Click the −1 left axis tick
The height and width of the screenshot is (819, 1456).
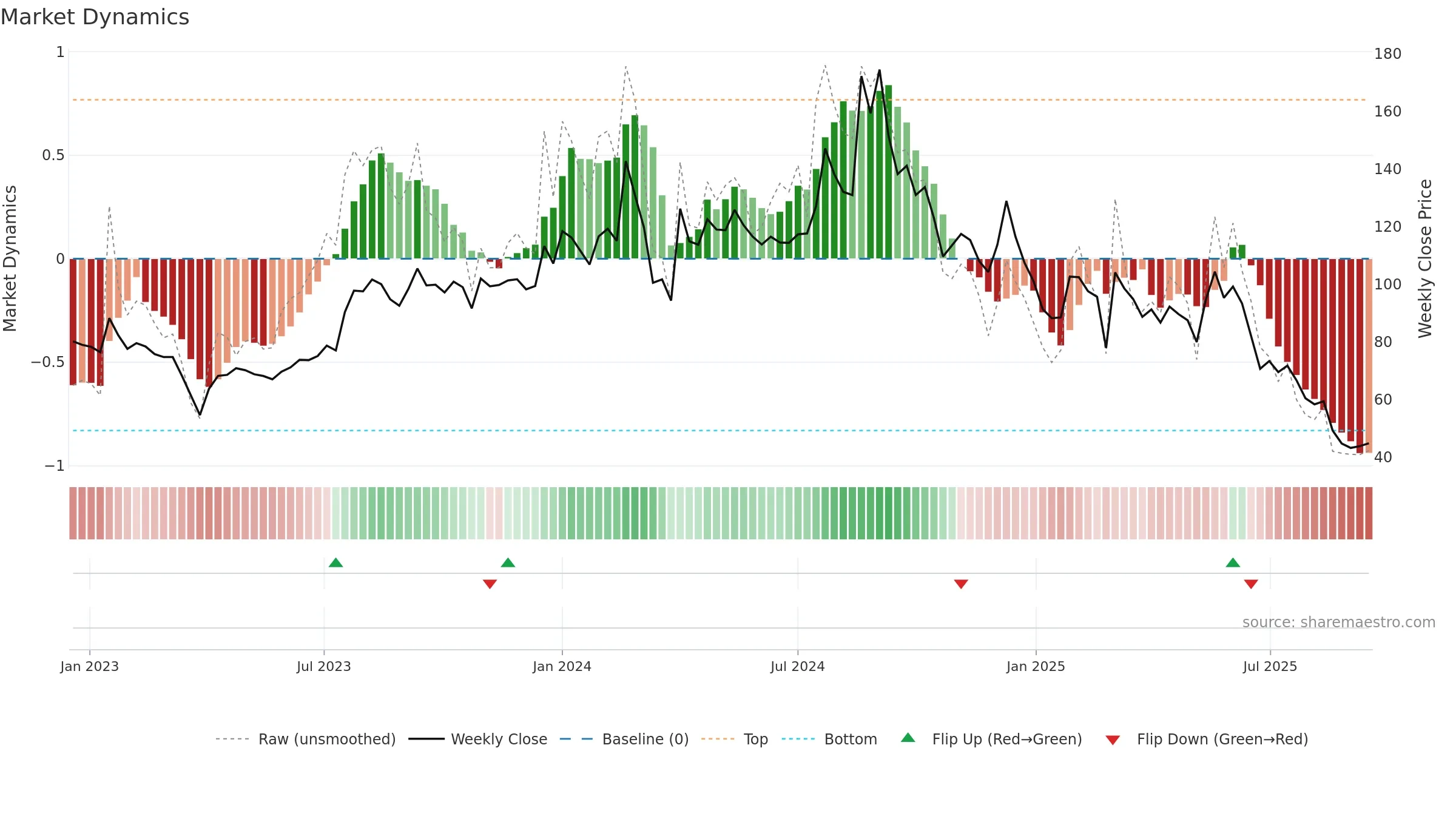pos(55,466)
